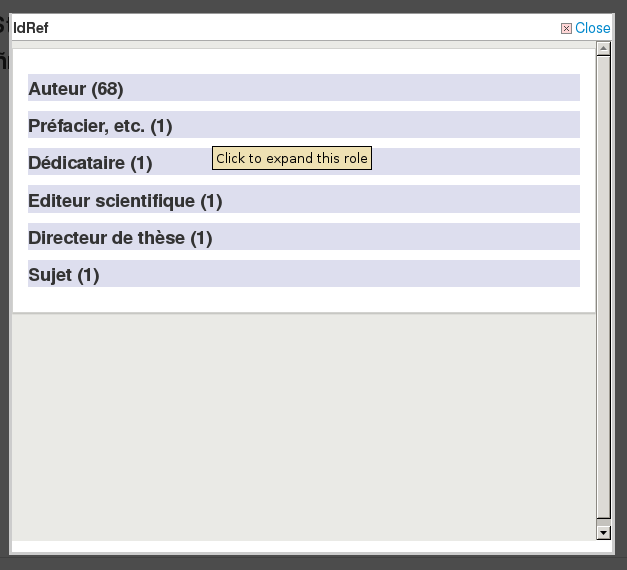Click the scrollbar down arrow
Viewport: 627px width, 570px height.
(x=603, y=533)
